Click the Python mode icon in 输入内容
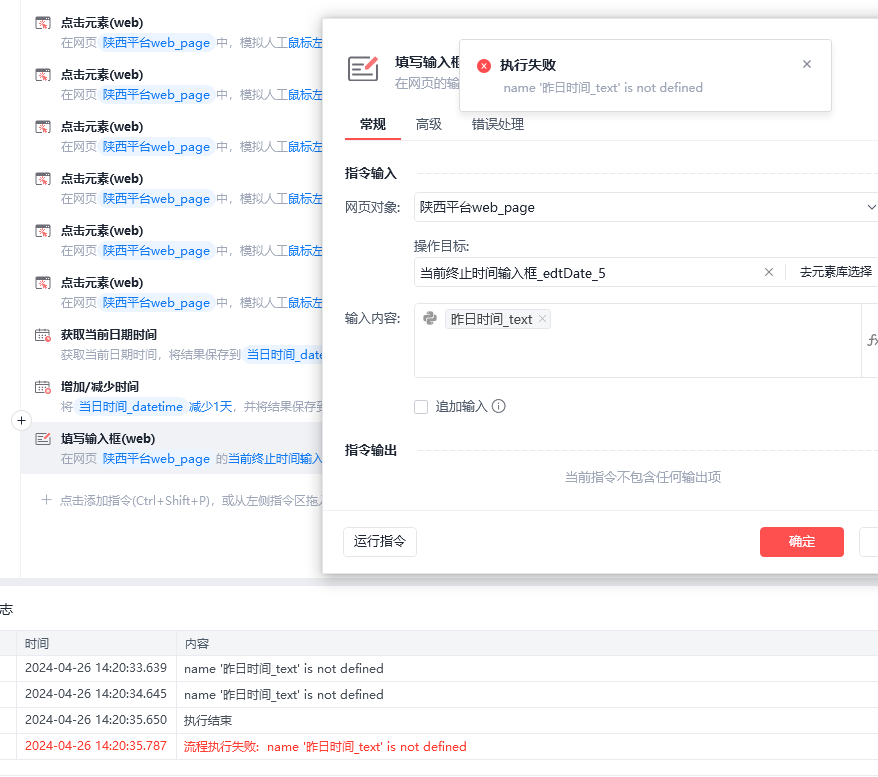Screen dimensions: 878x777 point(429,318)
